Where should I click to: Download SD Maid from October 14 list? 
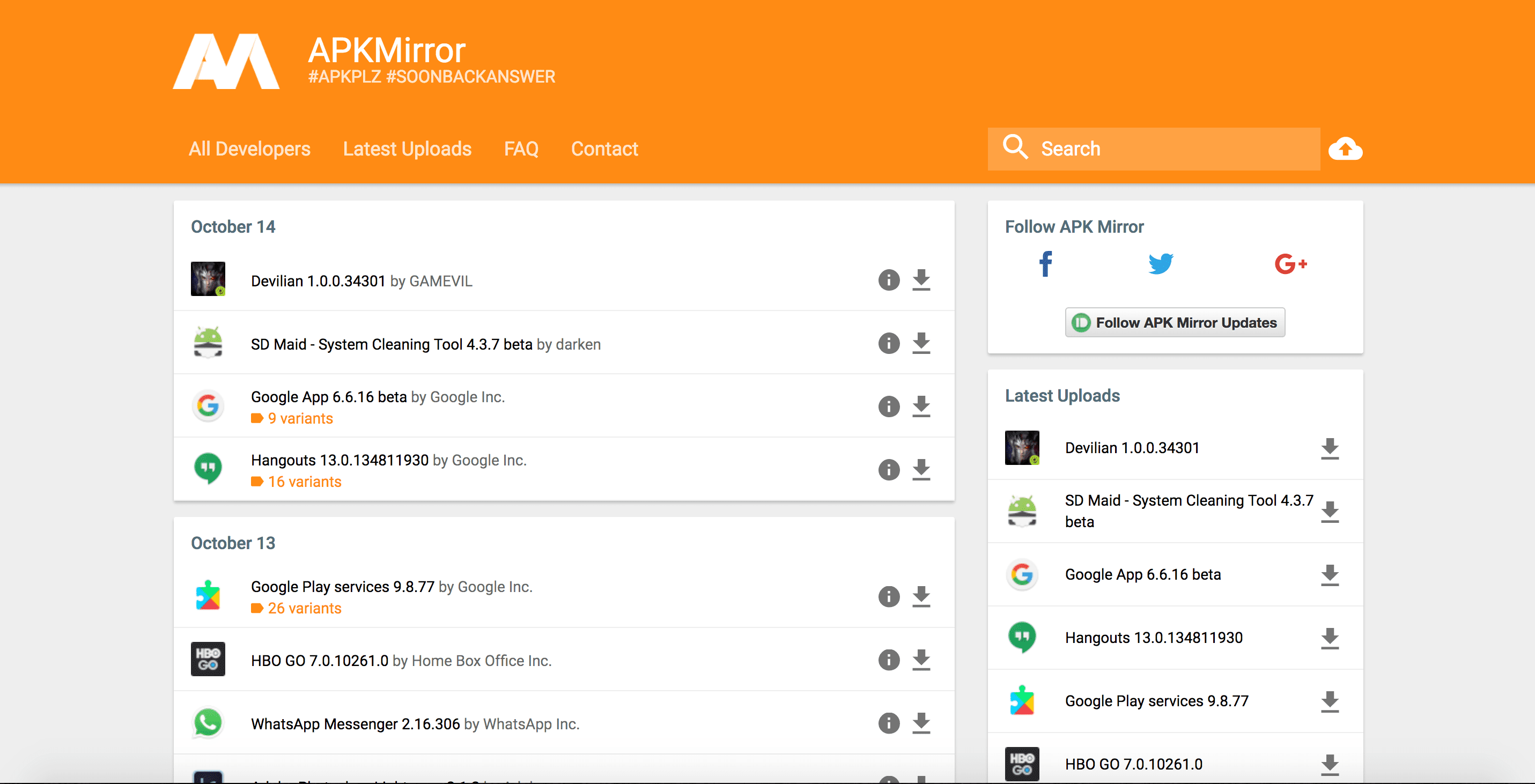click(x=921, y=343)
